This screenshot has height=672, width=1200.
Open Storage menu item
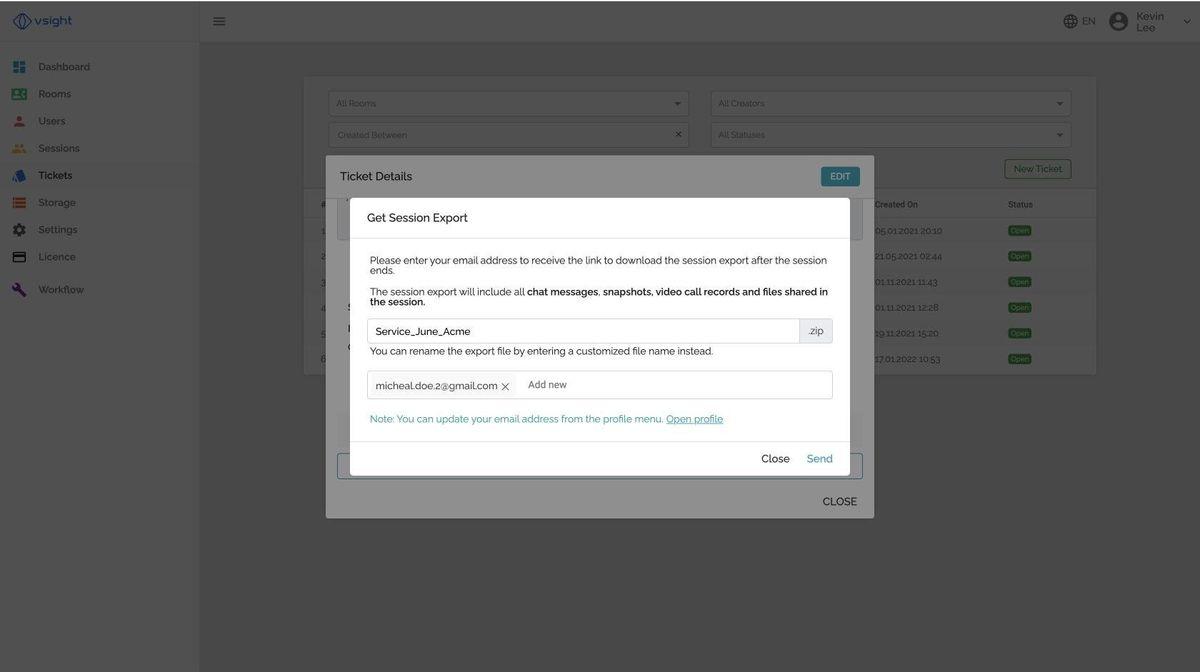57,202
